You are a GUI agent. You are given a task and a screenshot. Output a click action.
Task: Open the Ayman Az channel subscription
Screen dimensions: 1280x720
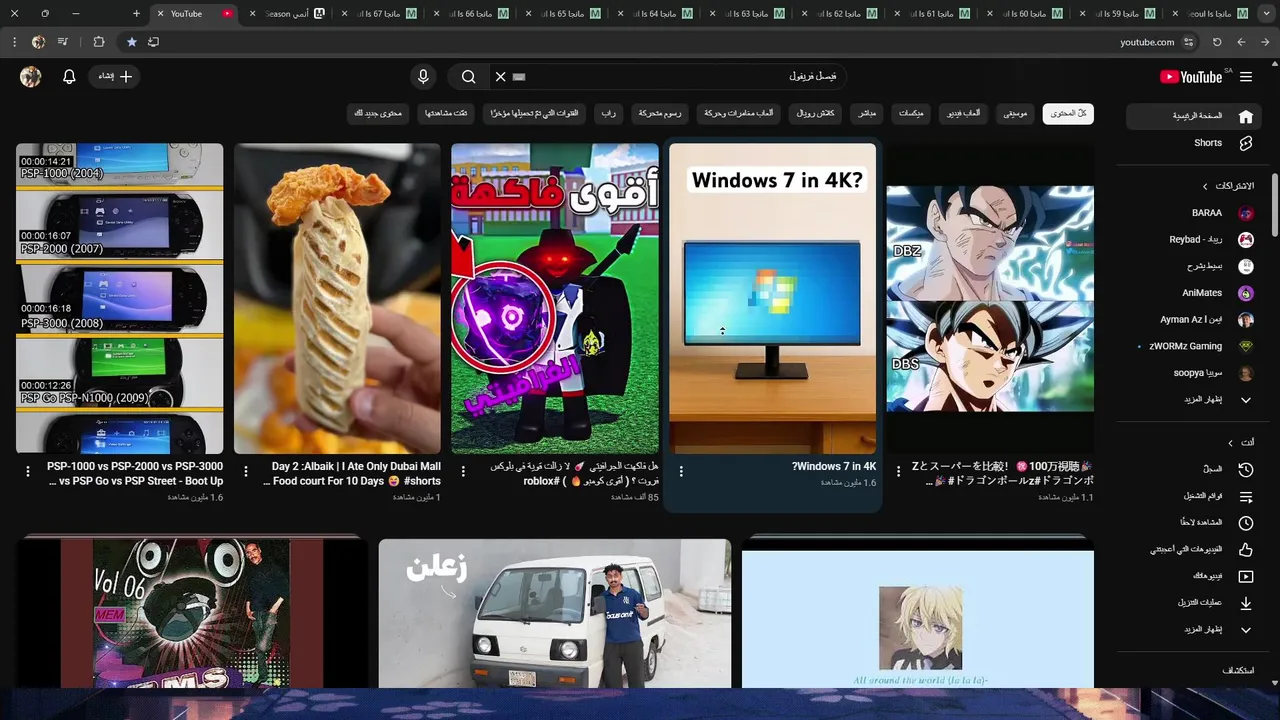coord(1192,320)
